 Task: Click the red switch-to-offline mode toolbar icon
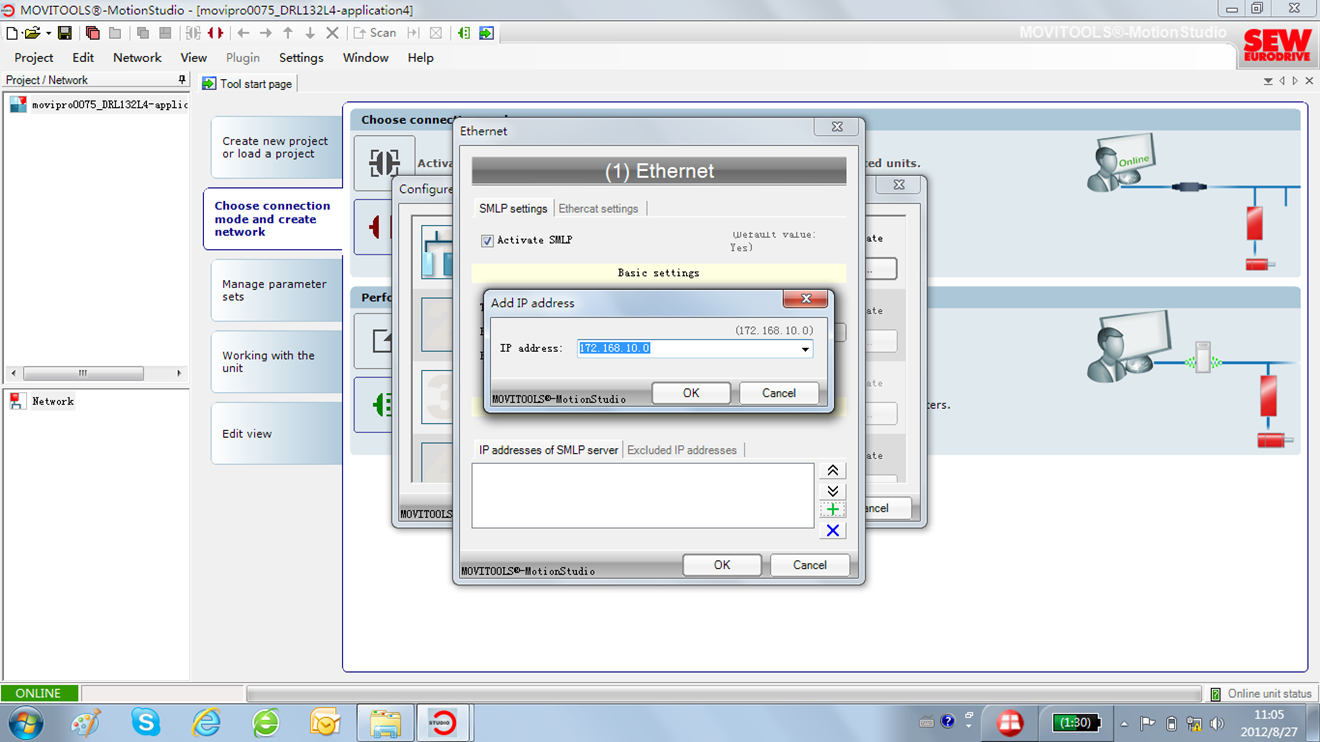coord(215,33)
